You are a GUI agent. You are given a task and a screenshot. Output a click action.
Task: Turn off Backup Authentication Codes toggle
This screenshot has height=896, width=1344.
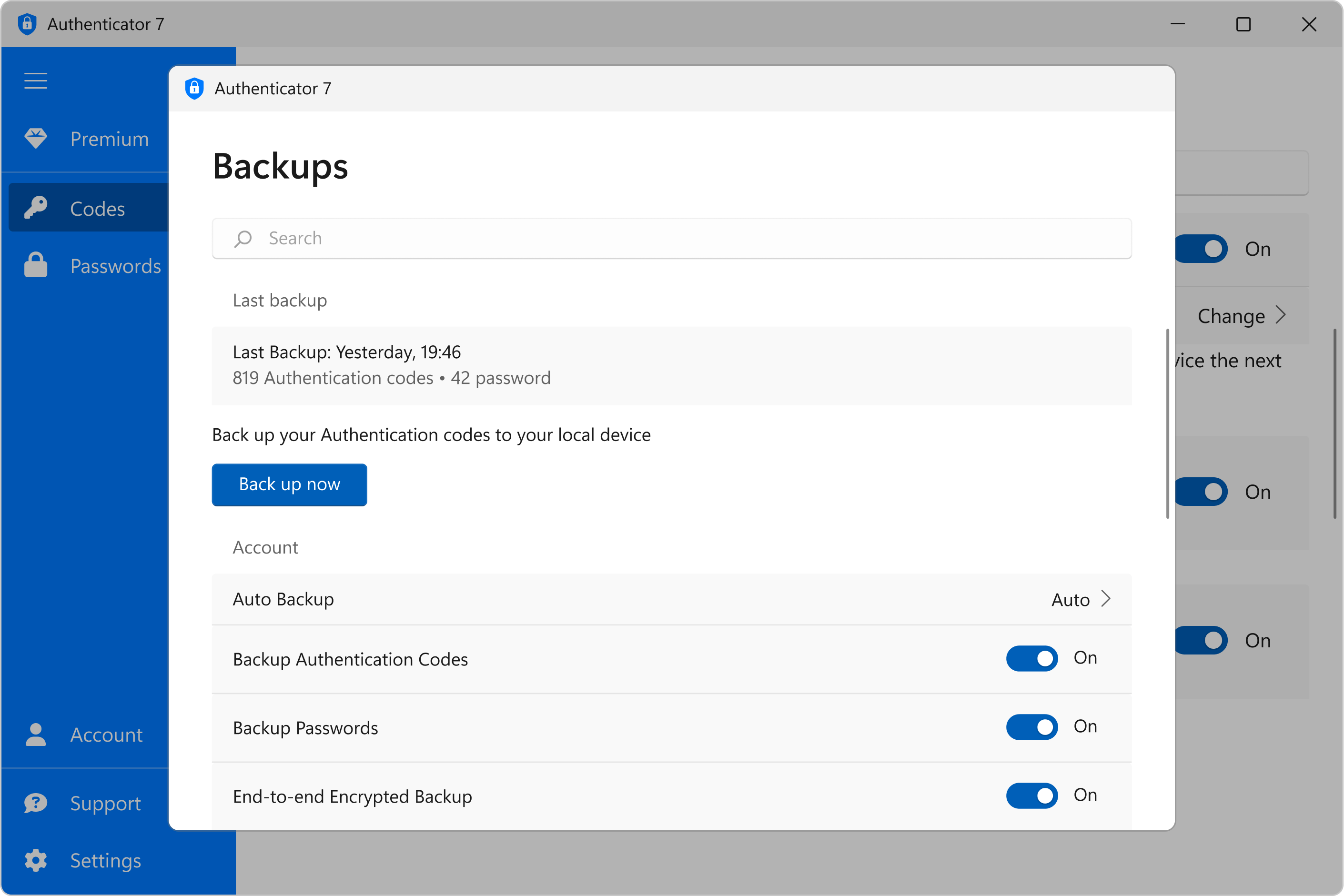click(x=1032, y=658)
